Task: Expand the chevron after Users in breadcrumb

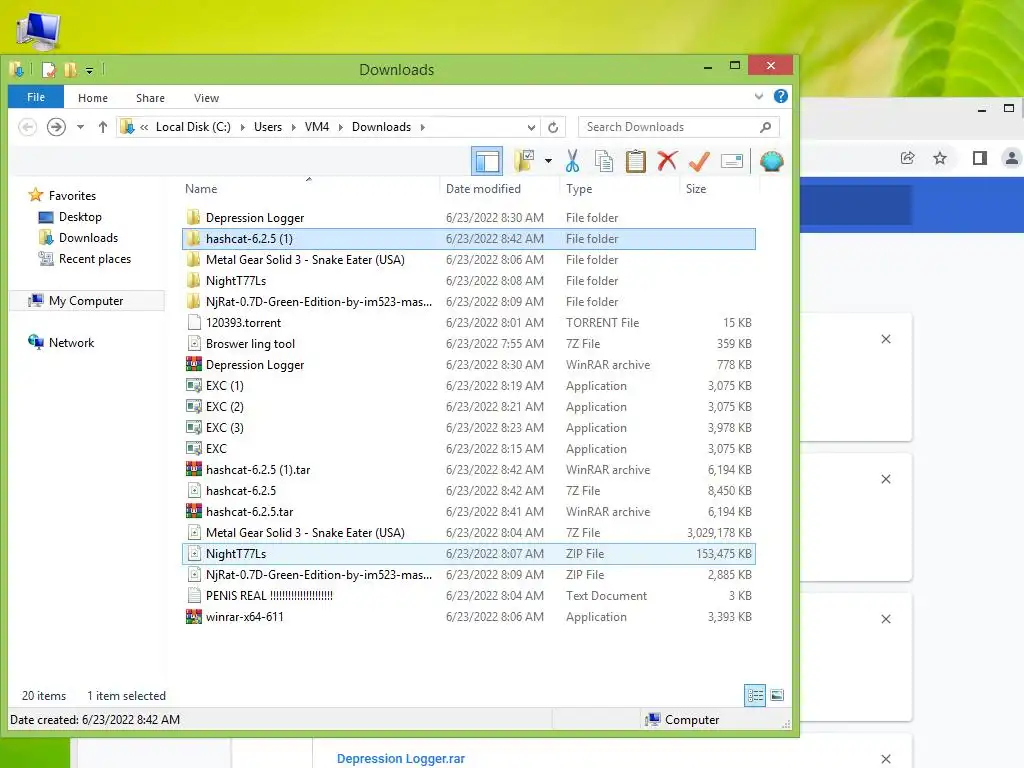Action: click(293, 127)
